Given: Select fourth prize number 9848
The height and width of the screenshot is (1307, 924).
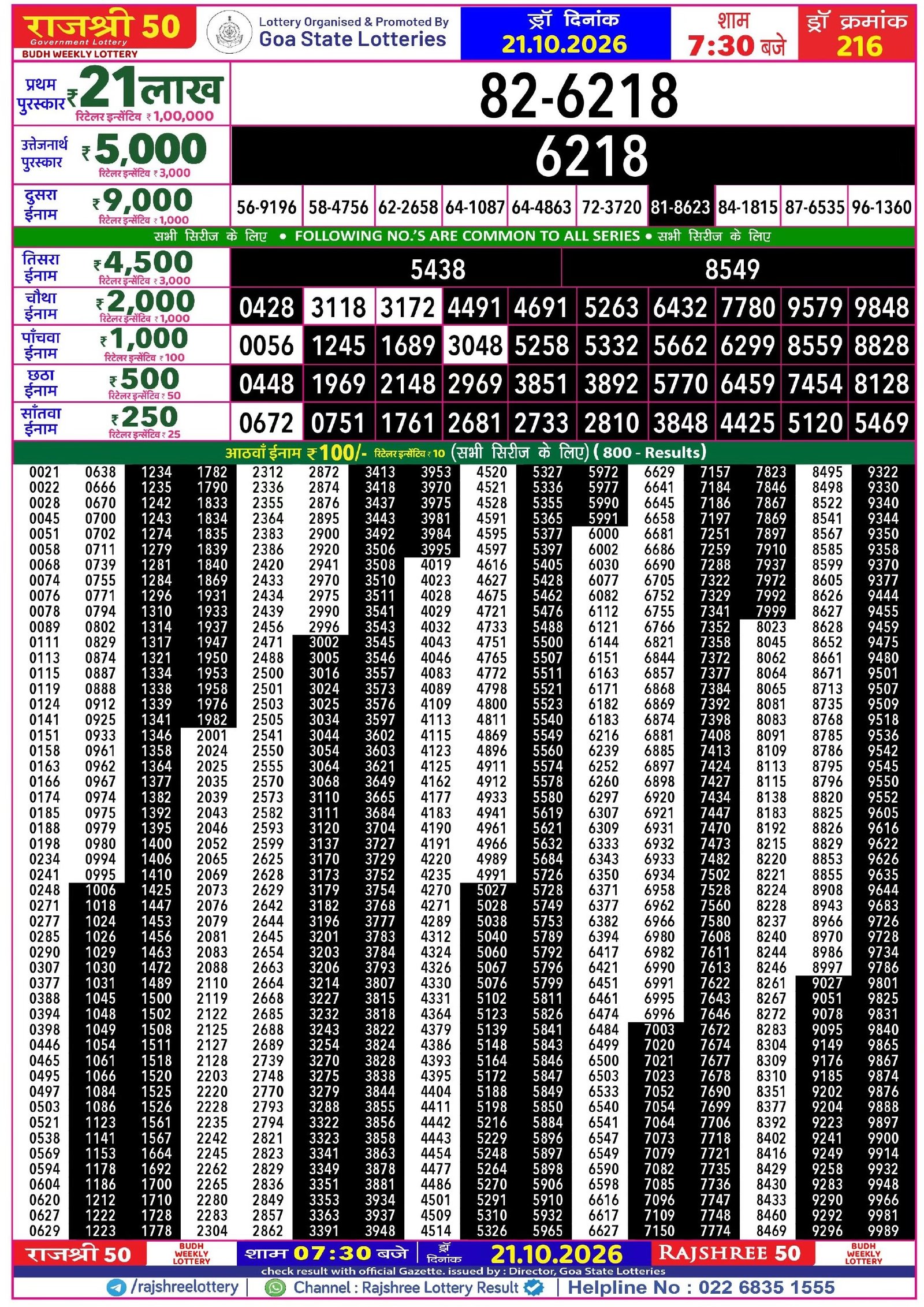Looking at the screenshot, I should click(881, 308).
